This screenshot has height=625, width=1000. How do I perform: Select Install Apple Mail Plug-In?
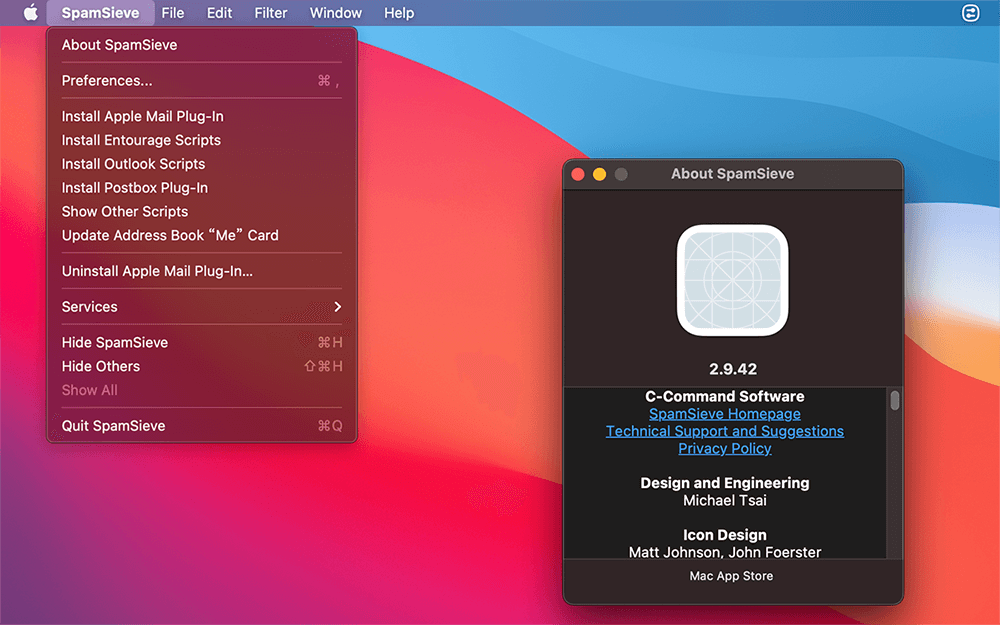(202, 116)
